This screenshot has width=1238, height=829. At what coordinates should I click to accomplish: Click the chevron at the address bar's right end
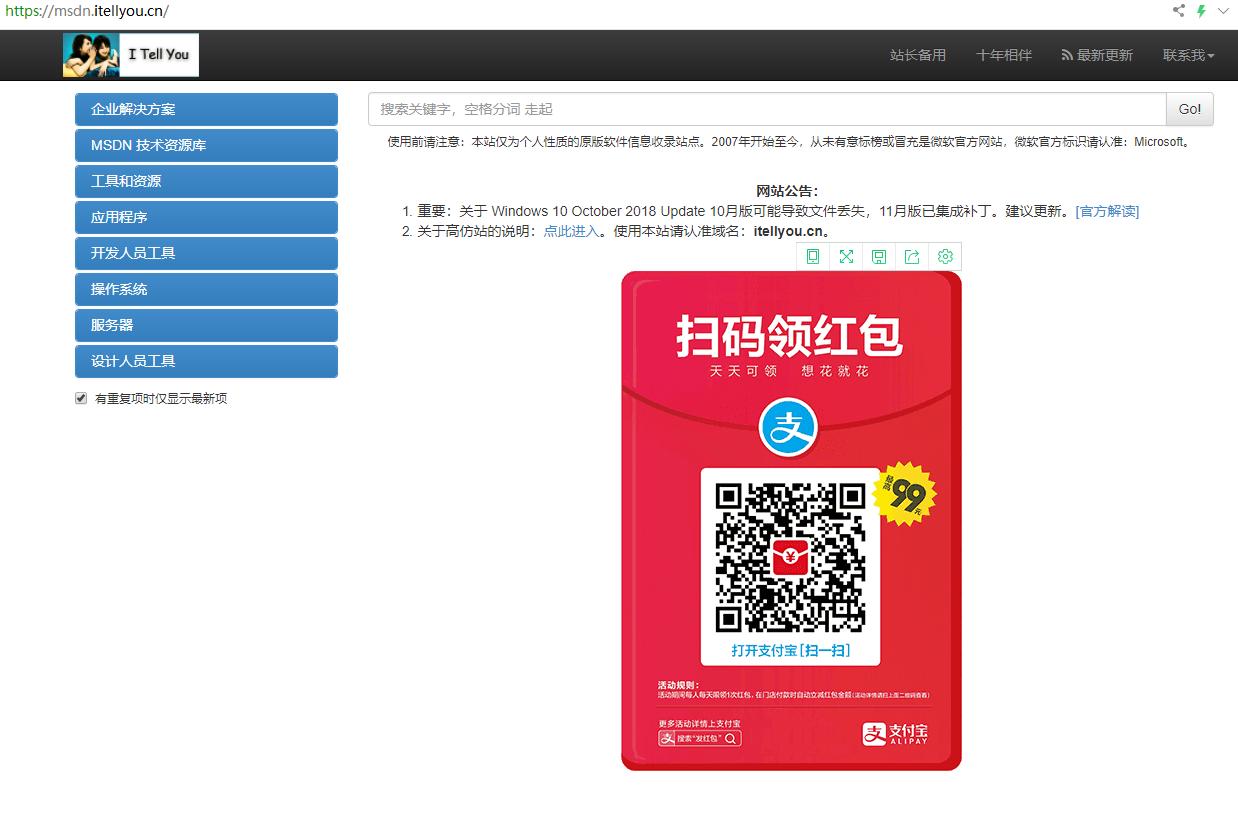(1223, 11)
